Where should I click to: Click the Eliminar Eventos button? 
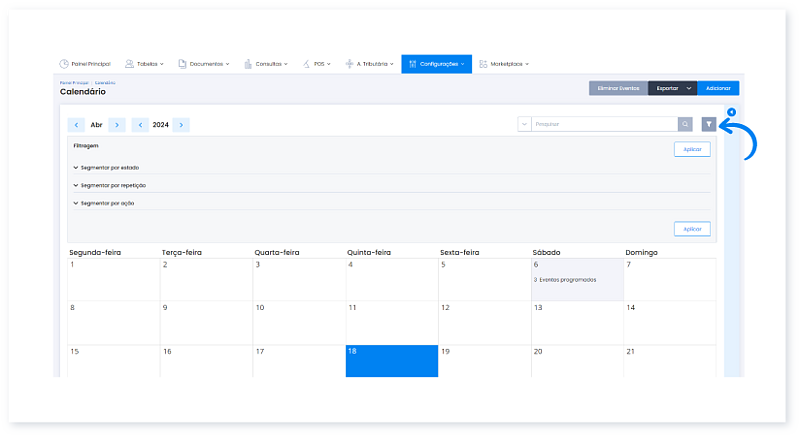coord(618,88)
